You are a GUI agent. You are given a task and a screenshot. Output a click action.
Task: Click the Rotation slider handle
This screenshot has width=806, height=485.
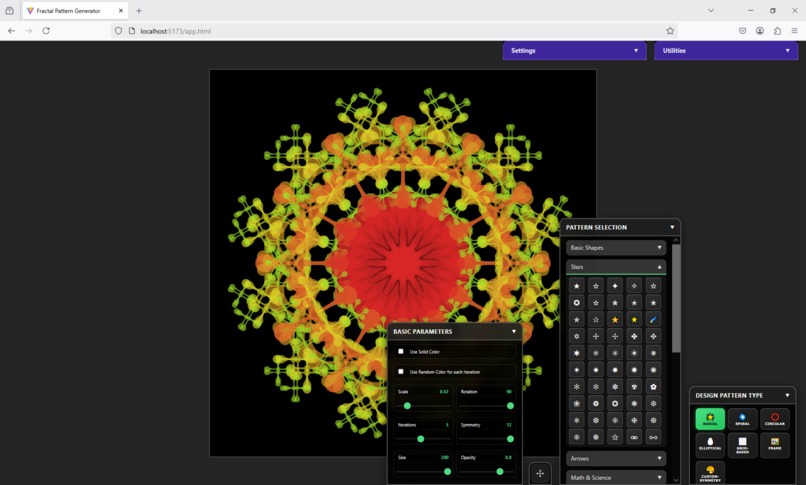510,406
